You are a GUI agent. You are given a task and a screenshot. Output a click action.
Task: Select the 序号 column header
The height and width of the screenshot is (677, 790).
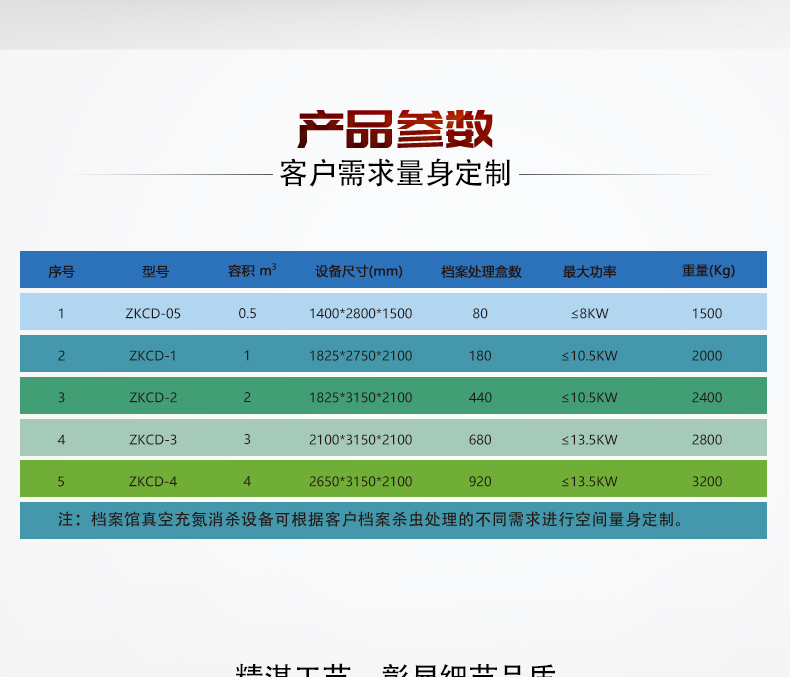pyautogui.click(x=61, y=271)
